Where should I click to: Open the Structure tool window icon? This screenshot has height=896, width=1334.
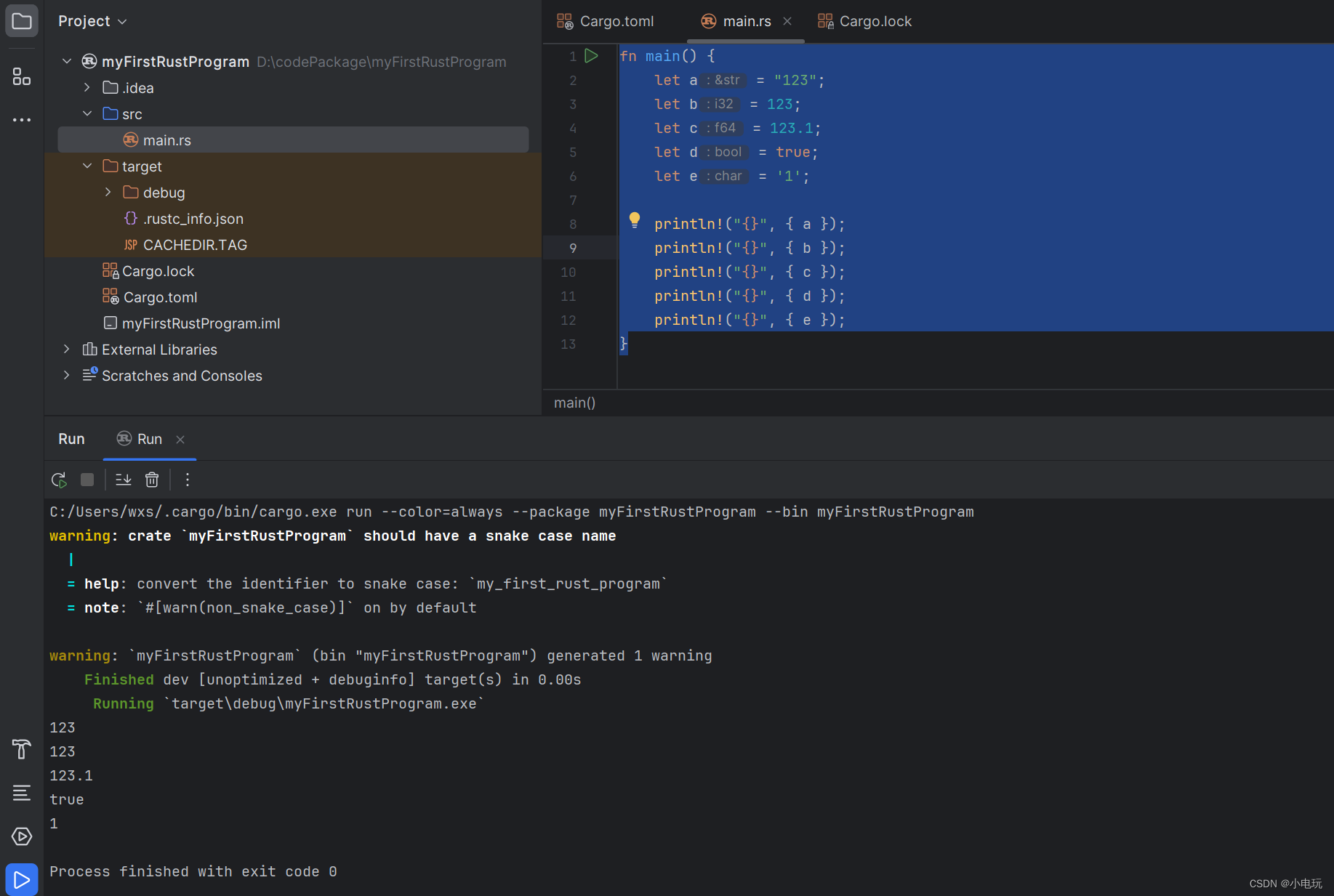point(22,76)
